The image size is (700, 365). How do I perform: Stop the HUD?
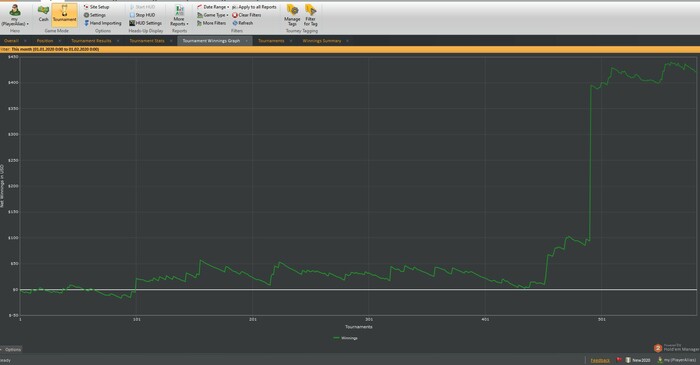(x=142, y=15)
